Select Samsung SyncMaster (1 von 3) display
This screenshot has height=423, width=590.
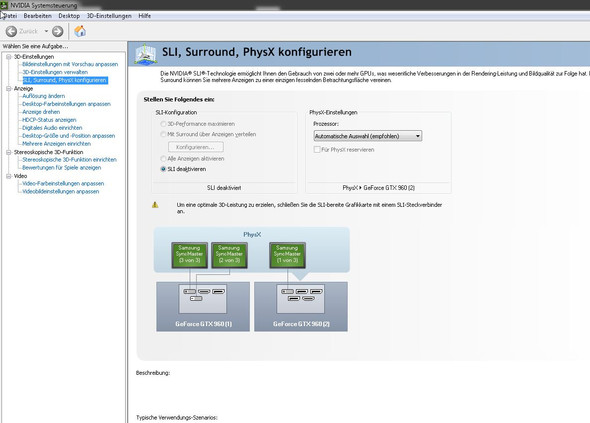287,255
